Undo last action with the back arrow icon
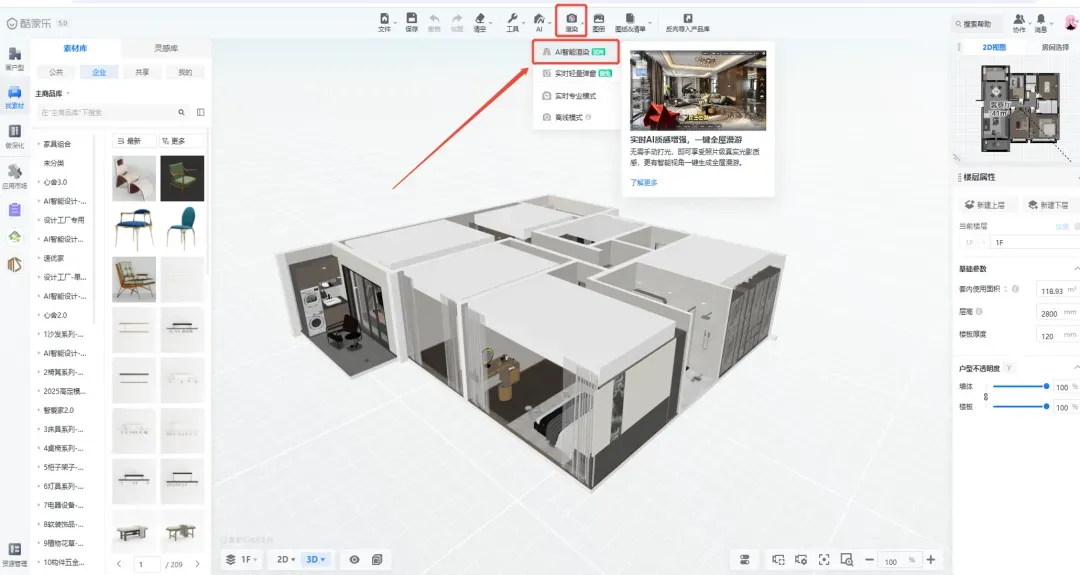The image size is (1080, 575). click(434, 19)
